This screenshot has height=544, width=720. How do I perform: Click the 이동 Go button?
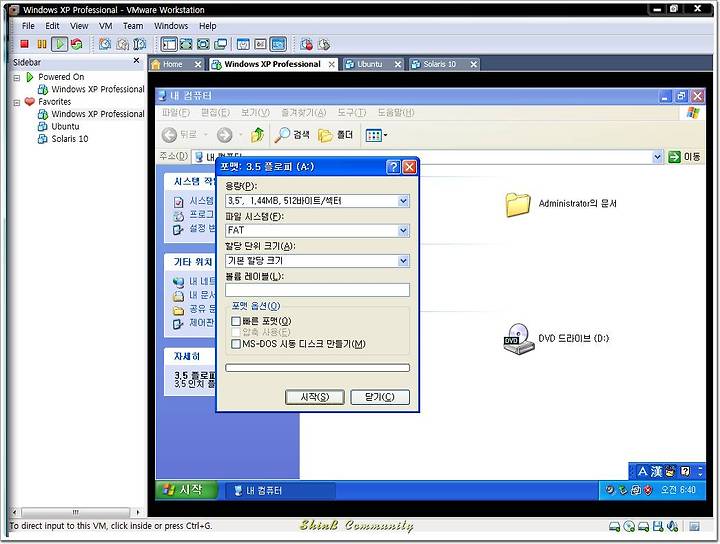pyautogui.click(x=685, y=157)
